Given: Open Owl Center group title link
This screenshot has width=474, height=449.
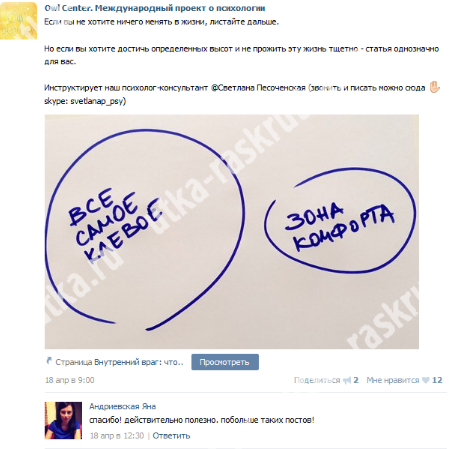Looking at the screenshot, I should (155, 8).
